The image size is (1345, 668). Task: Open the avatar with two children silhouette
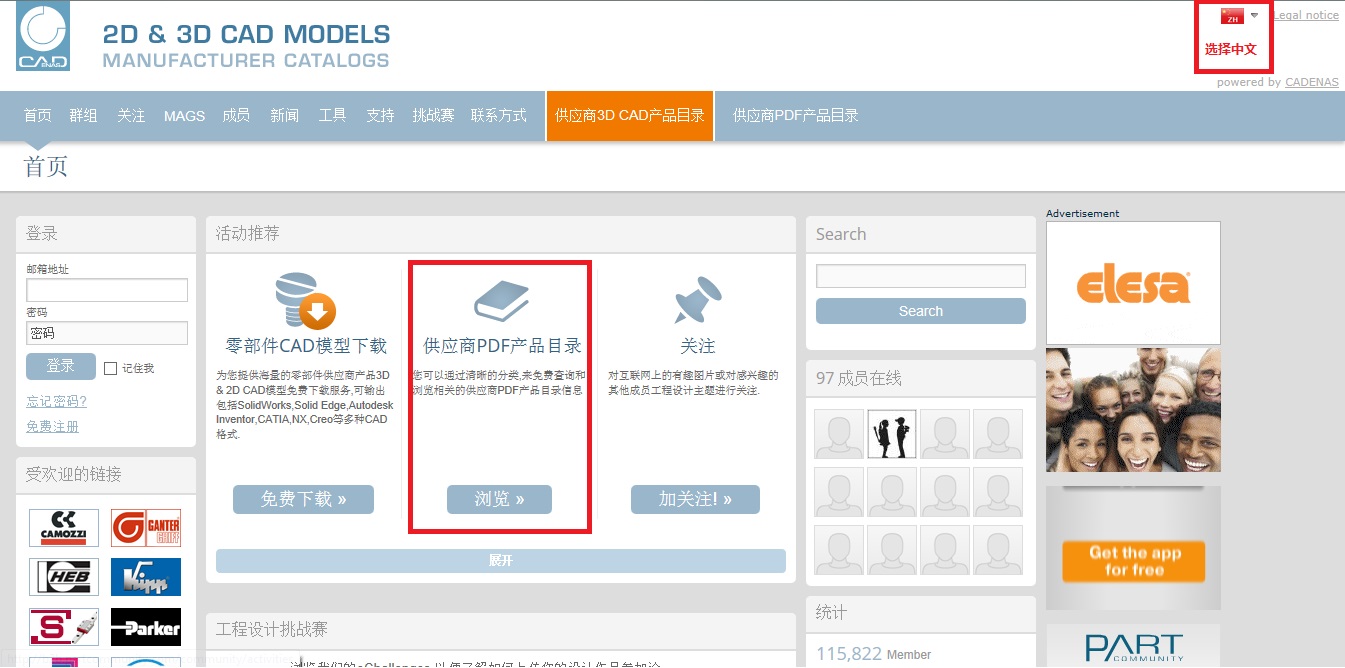(892, 434)
